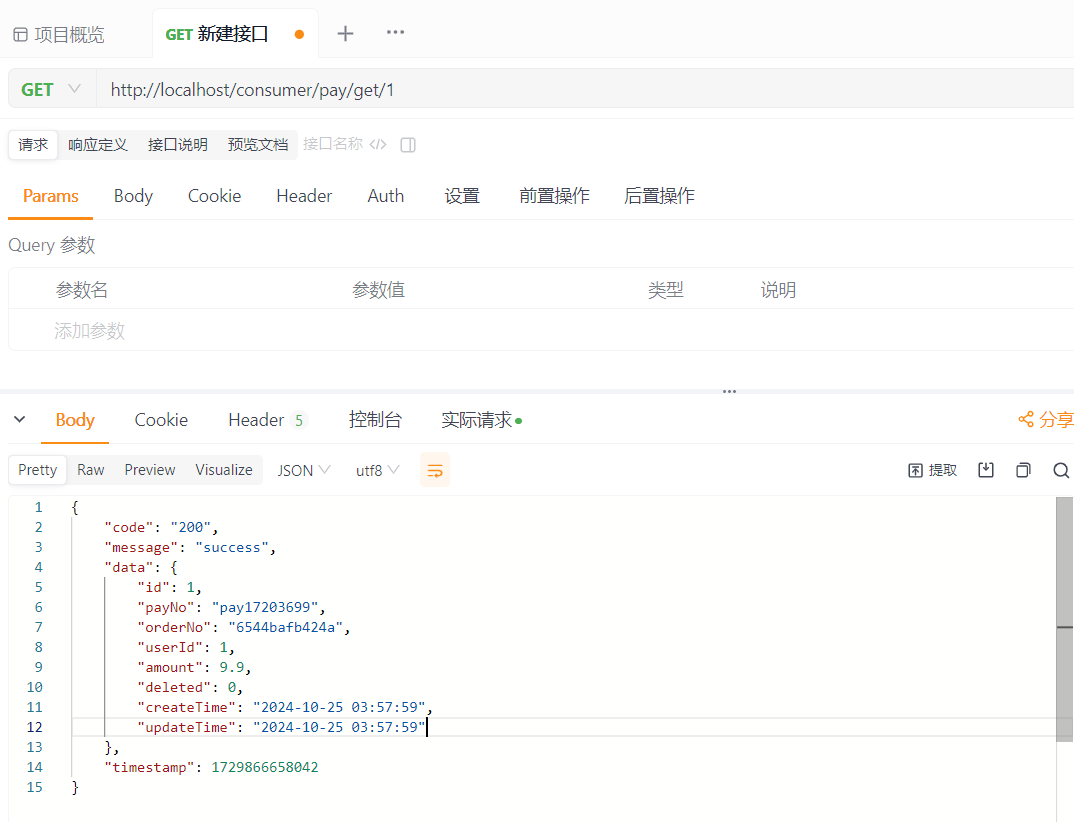Viewport: 1074px width, 822px height.
Task: Click the copy response icon
Action: (x=1023, y=470)
